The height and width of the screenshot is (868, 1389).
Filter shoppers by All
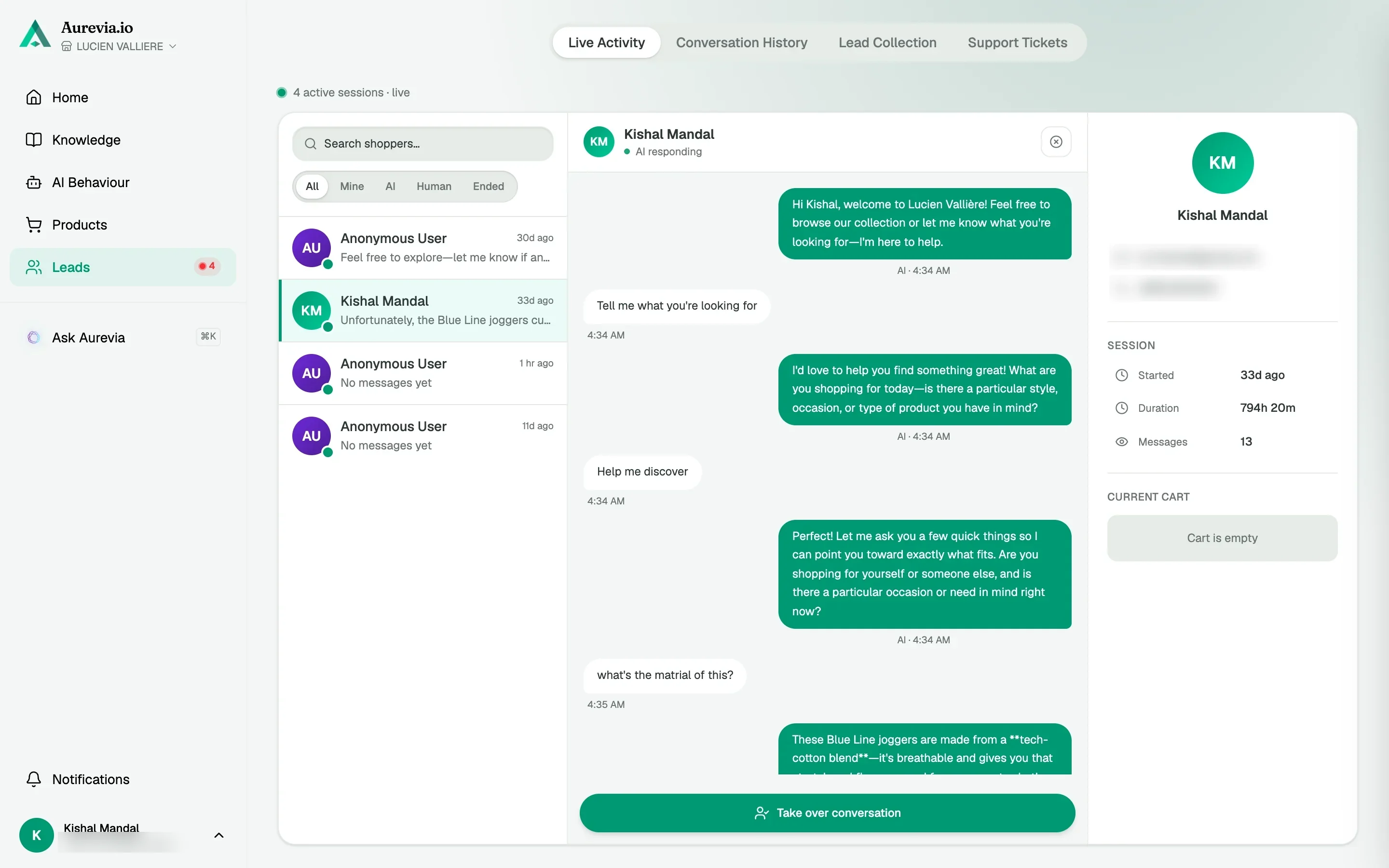click(312, 186)
